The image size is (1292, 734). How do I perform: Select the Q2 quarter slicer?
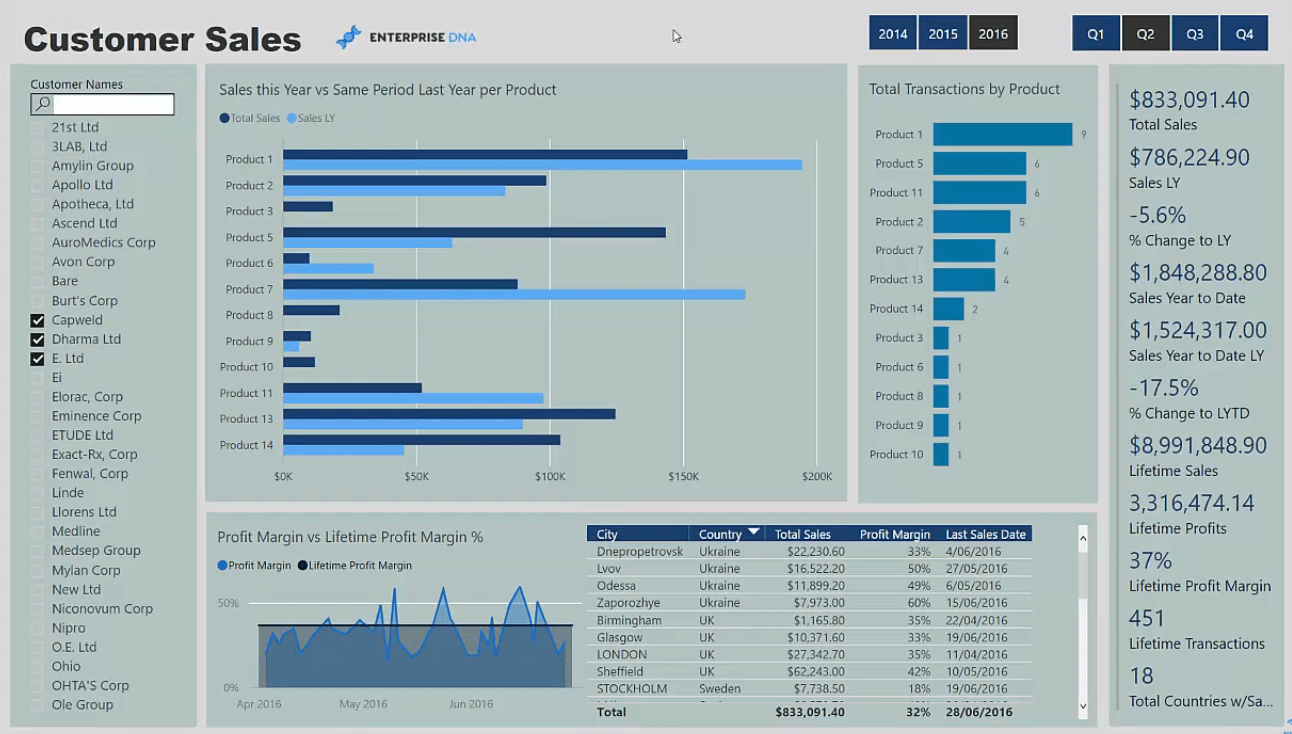click(x=1145, y=33)
